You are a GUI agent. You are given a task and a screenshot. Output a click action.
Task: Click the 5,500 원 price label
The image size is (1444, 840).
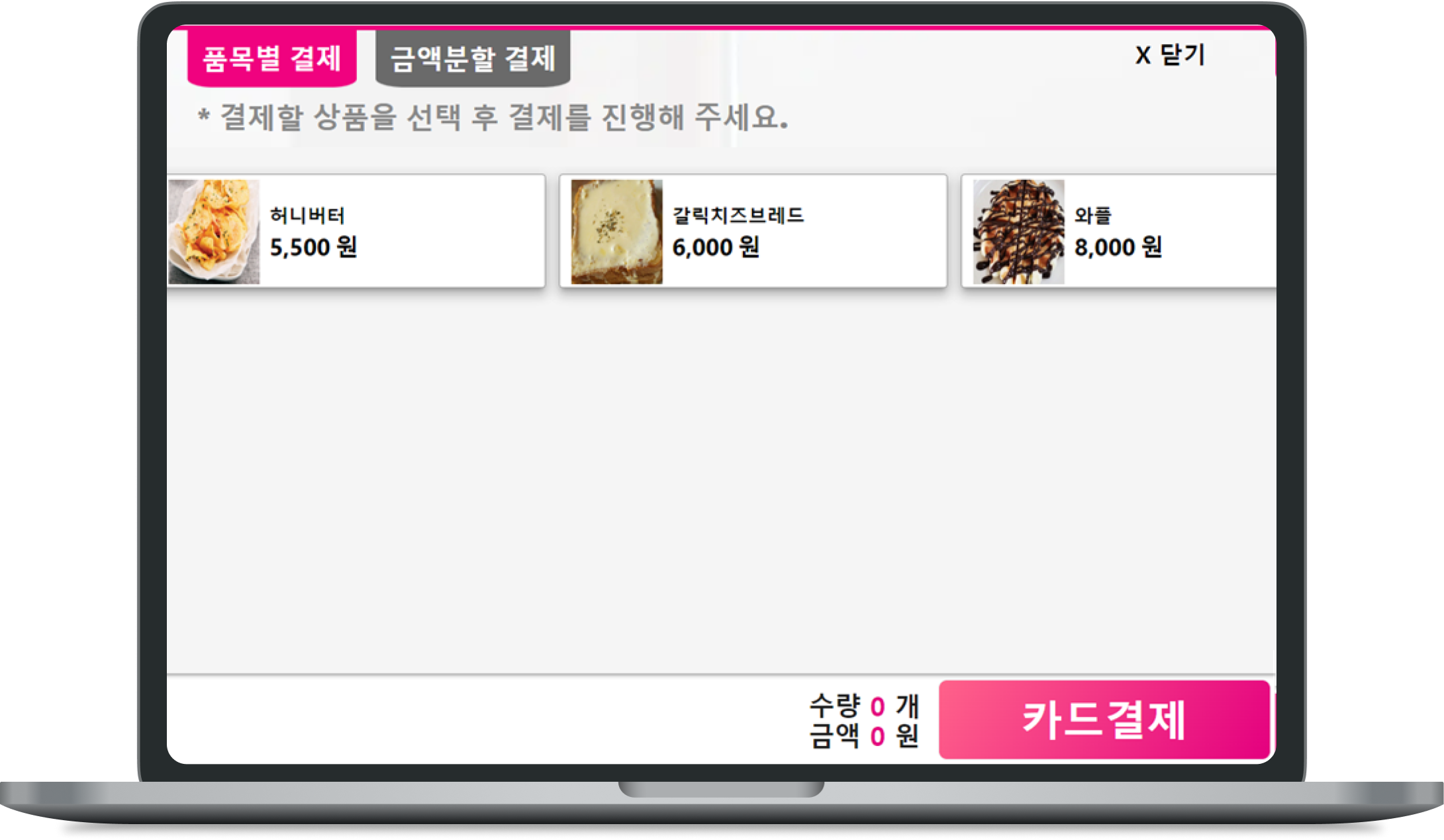click(x=314, y=247)
